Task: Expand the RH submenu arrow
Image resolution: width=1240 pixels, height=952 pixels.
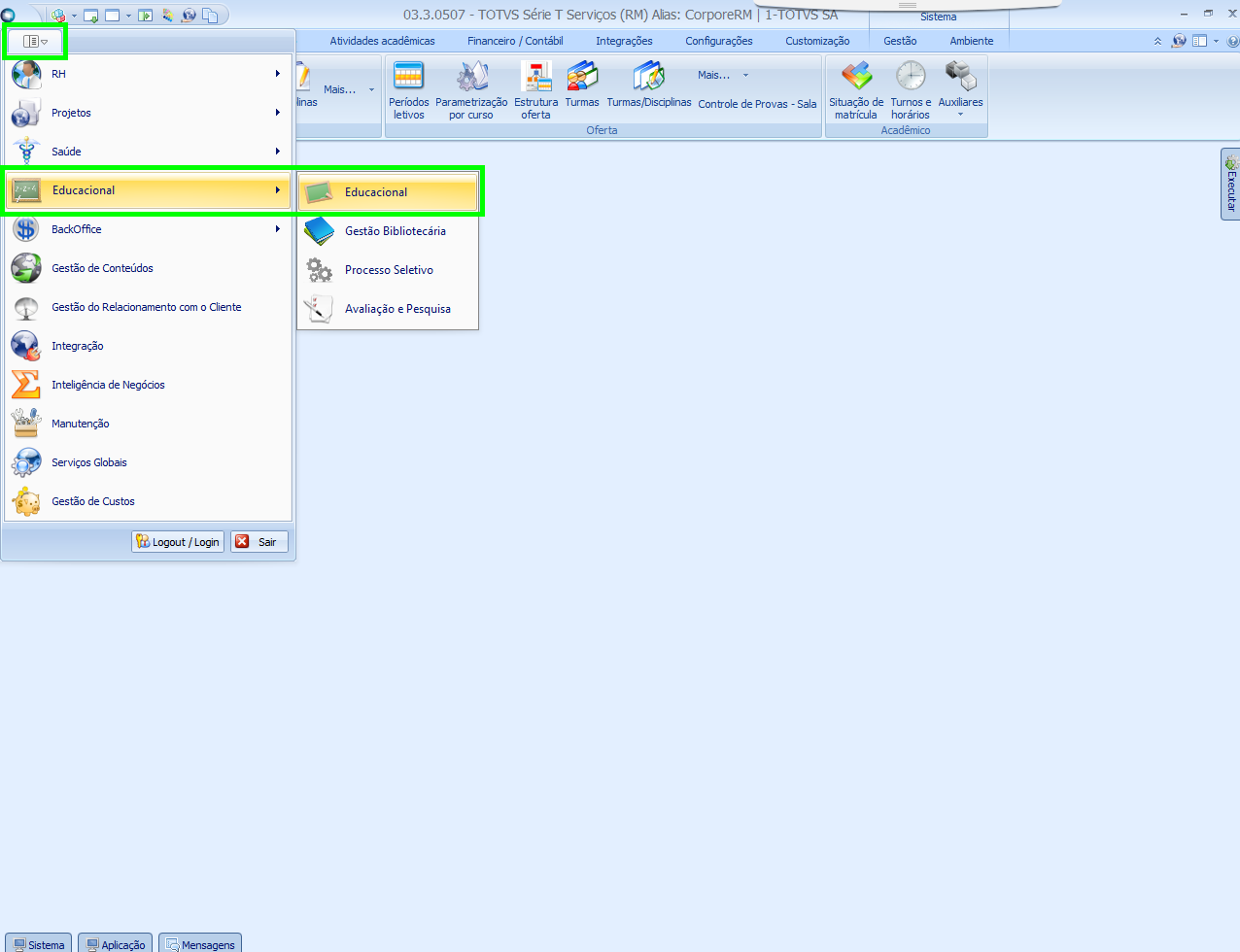Action: pyautogui.click(x=277, y=74)
